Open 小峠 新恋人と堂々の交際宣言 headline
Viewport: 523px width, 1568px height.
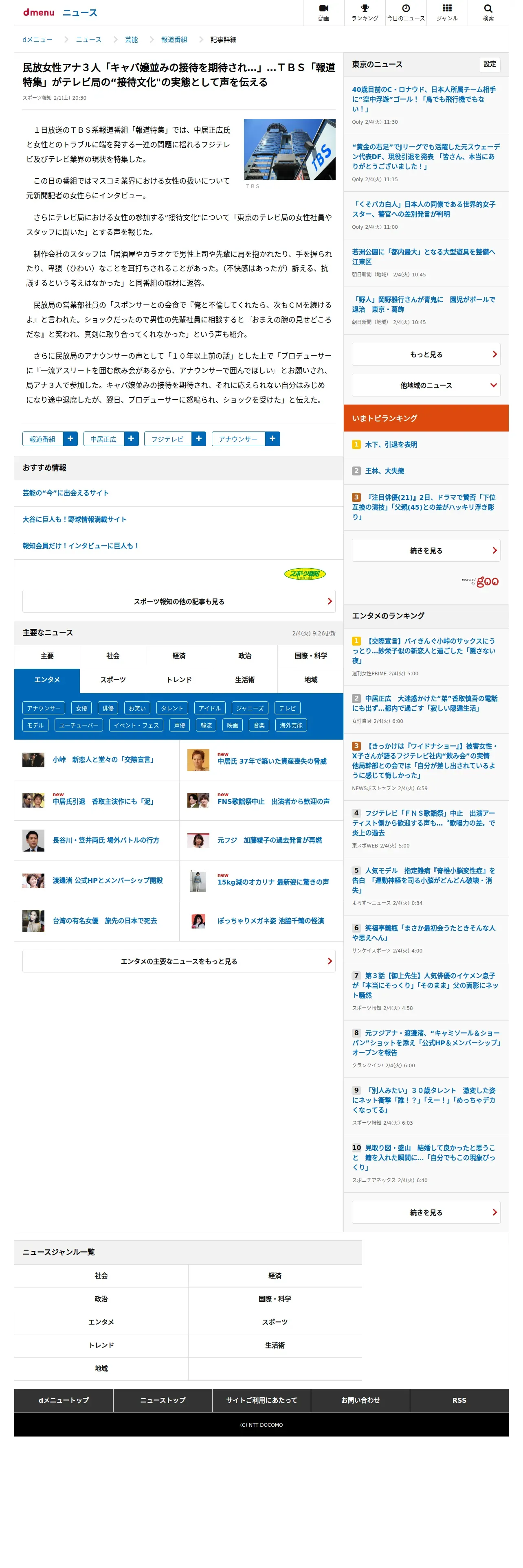103,759
